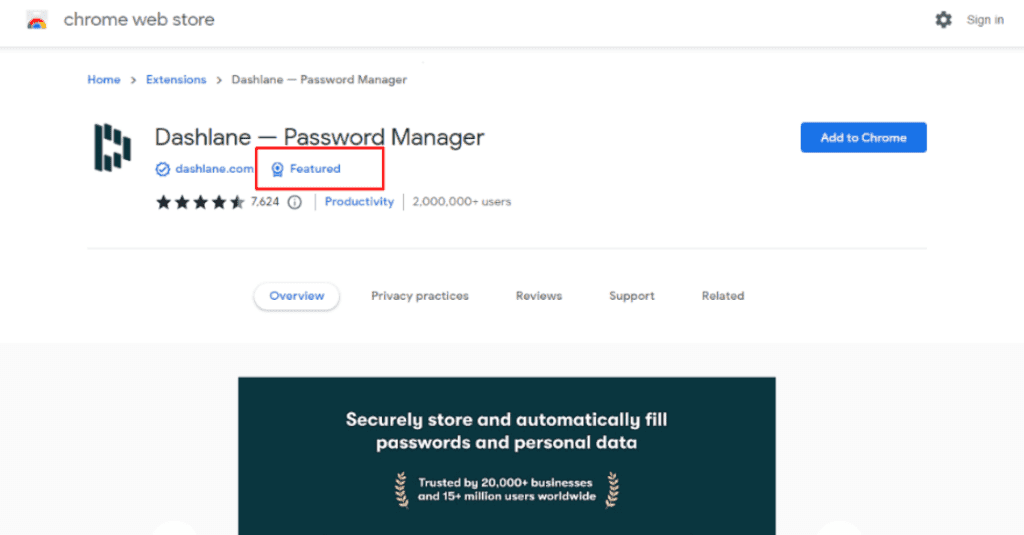Click the star rating row

(200, 202)
